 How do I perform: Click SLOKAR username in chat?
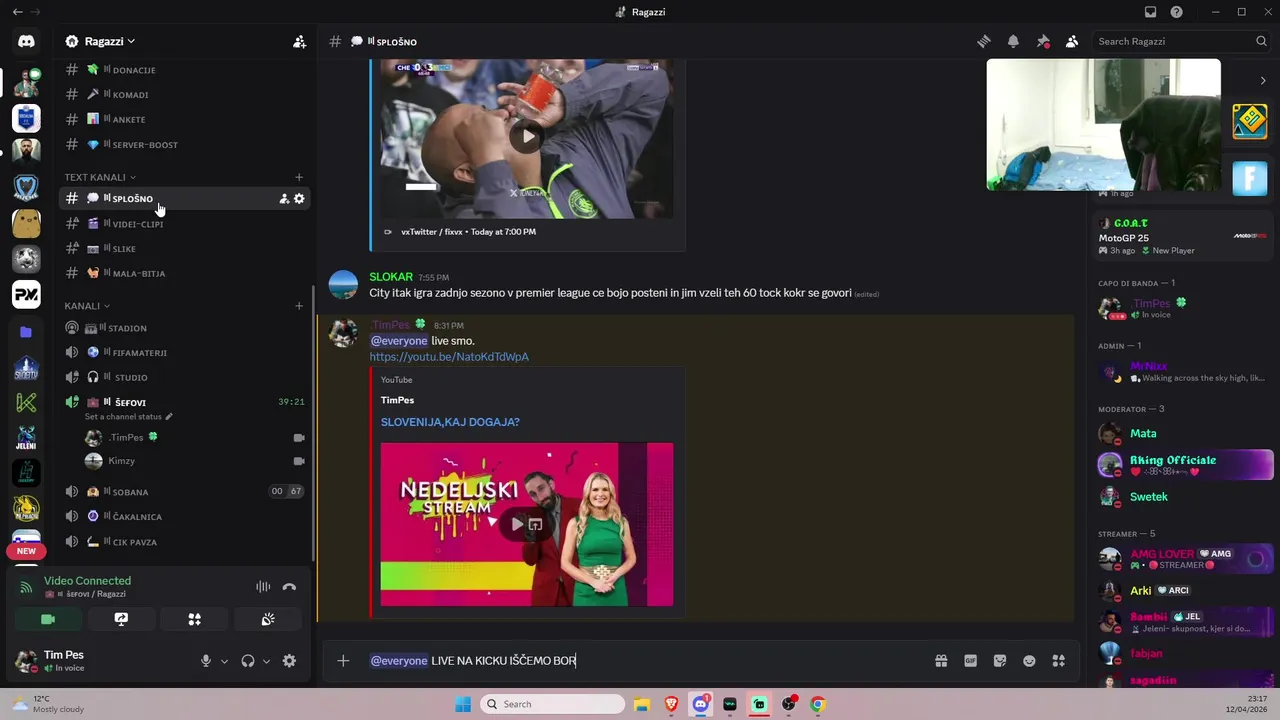391,277
